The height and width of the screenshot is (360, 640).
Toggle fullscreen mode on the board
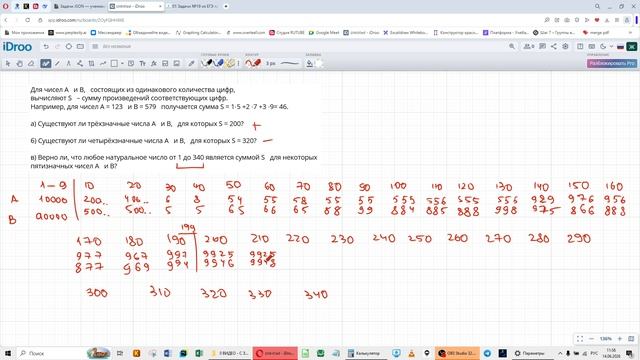(580, 339)
